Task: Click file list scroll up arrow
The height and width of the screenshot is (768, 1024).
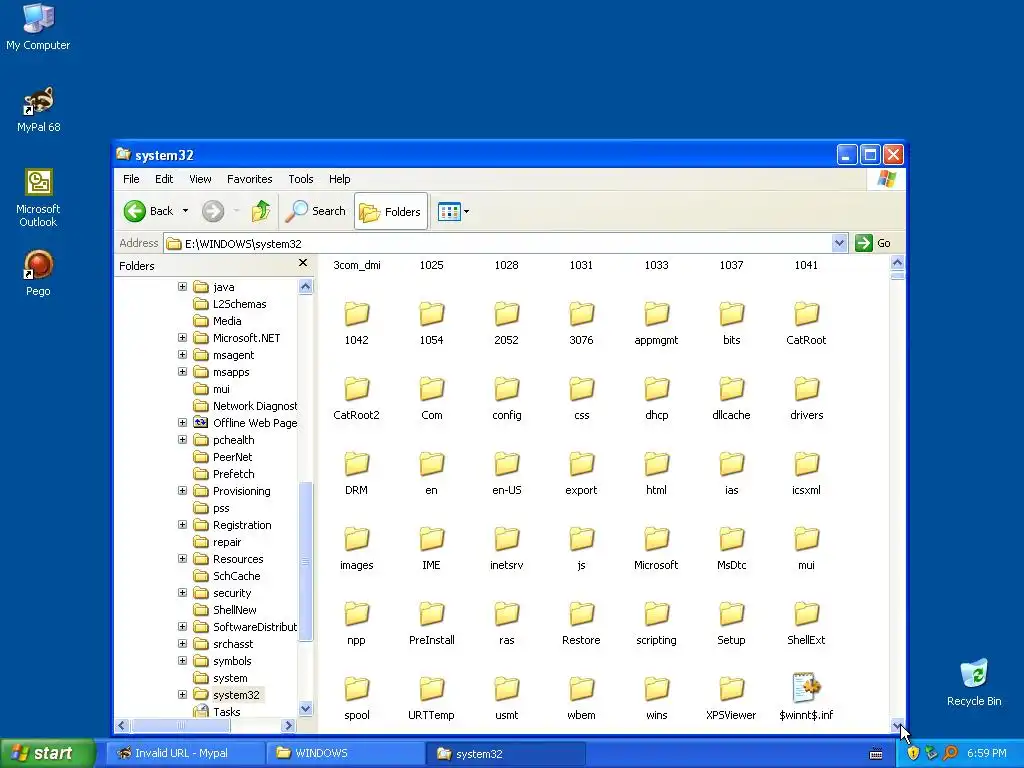Action: 897,263
